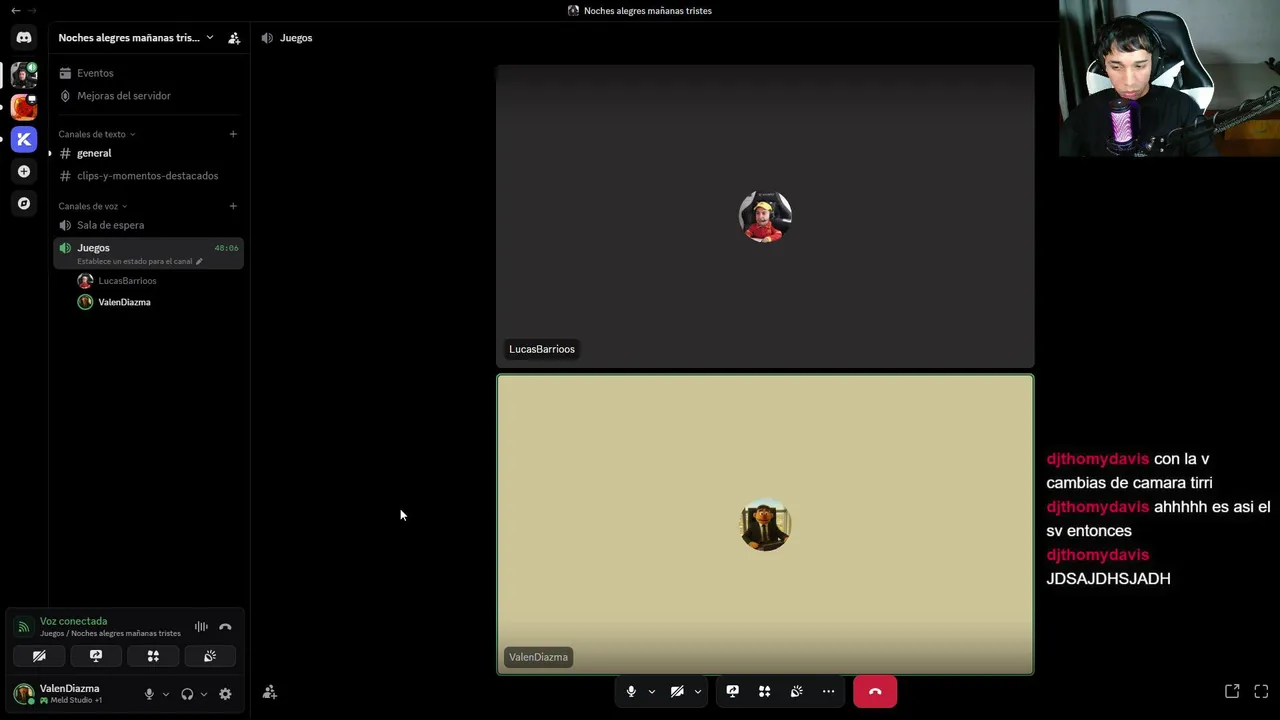Image resolution: width=1280 pixels, height=720 pixels.
Task: Click Voz conectada status text
Action: tap(73, 621)
